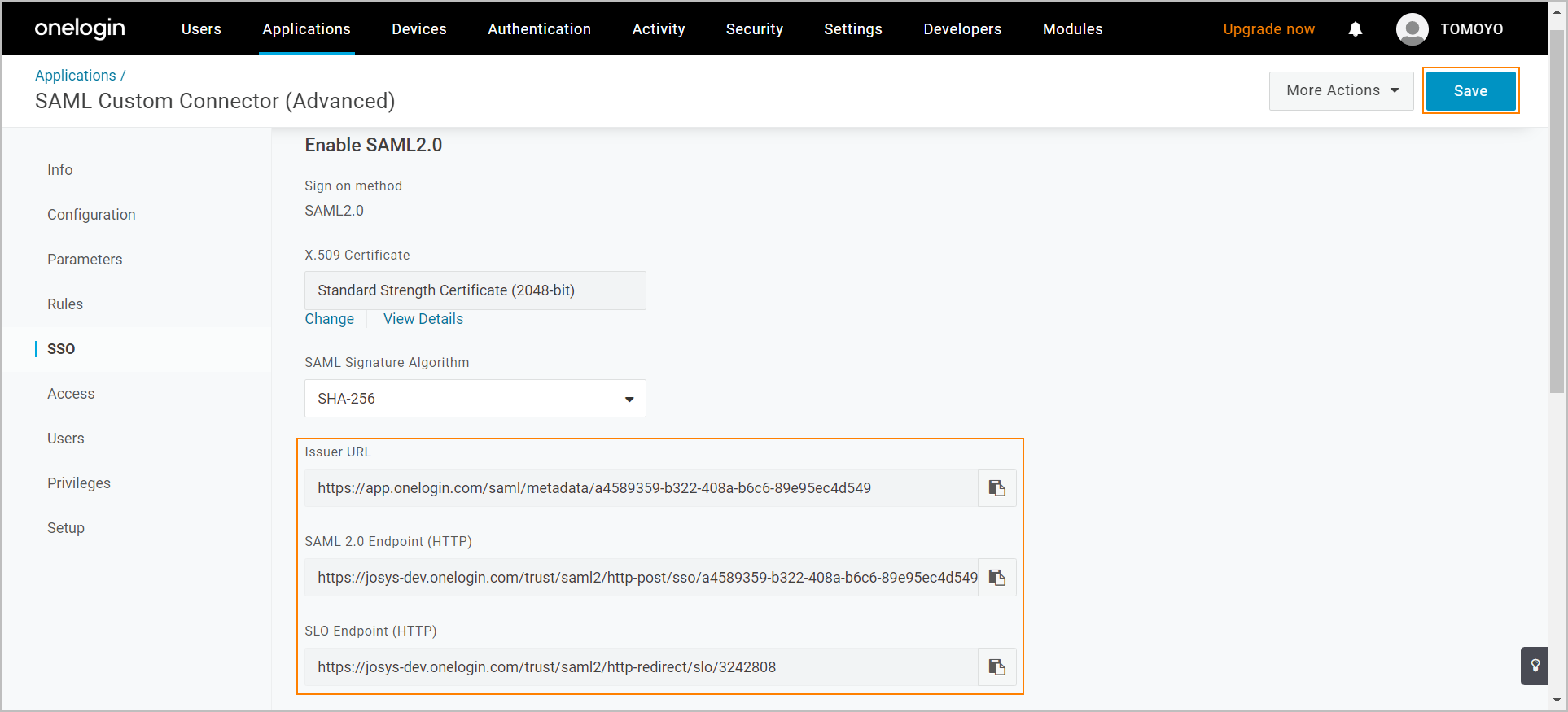
Task: Click the SAML Custom Connector (Advanced) title
Action: coord(215,101)
